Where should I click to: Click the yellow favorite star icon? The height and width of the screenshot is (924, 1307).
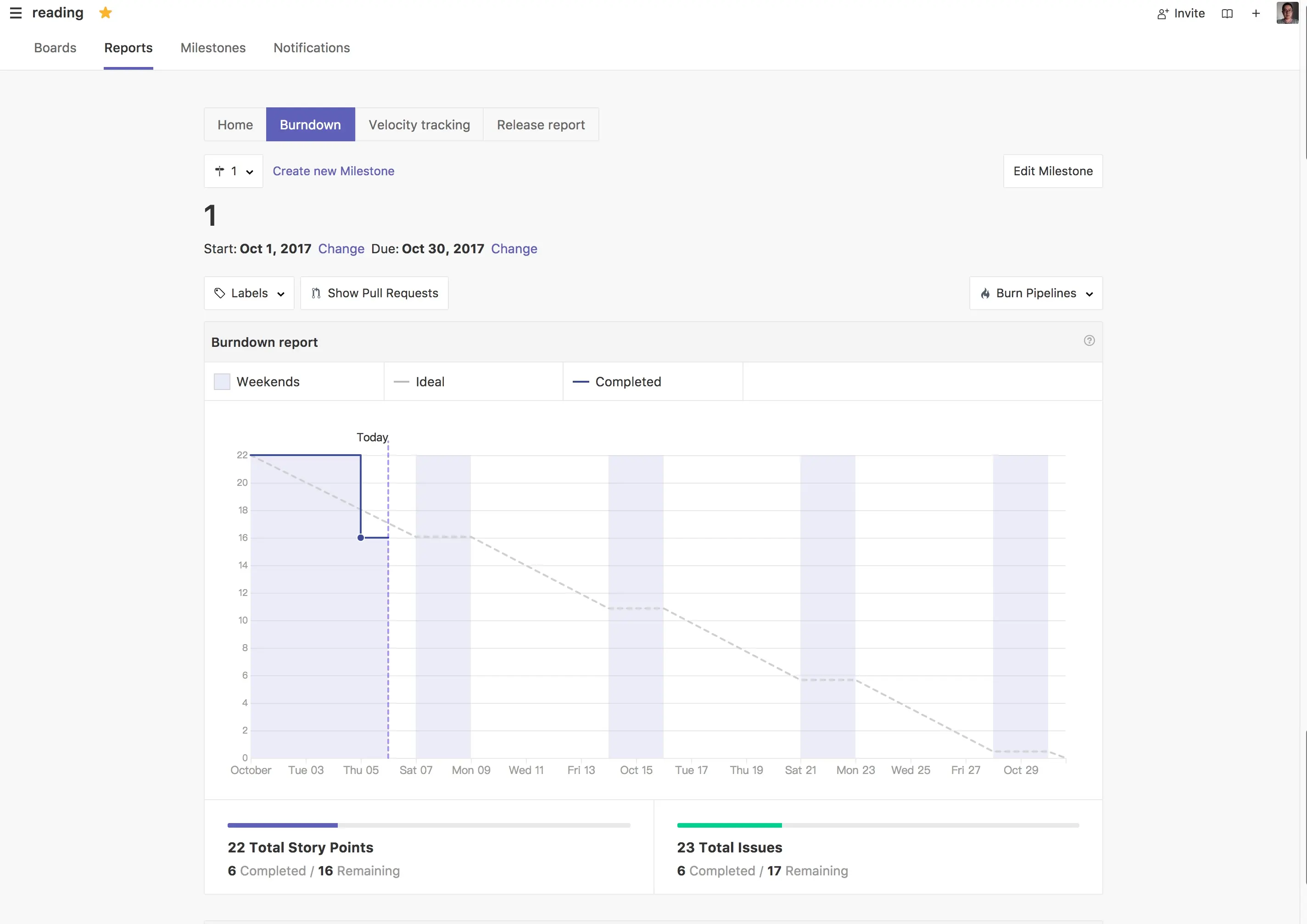105,12
